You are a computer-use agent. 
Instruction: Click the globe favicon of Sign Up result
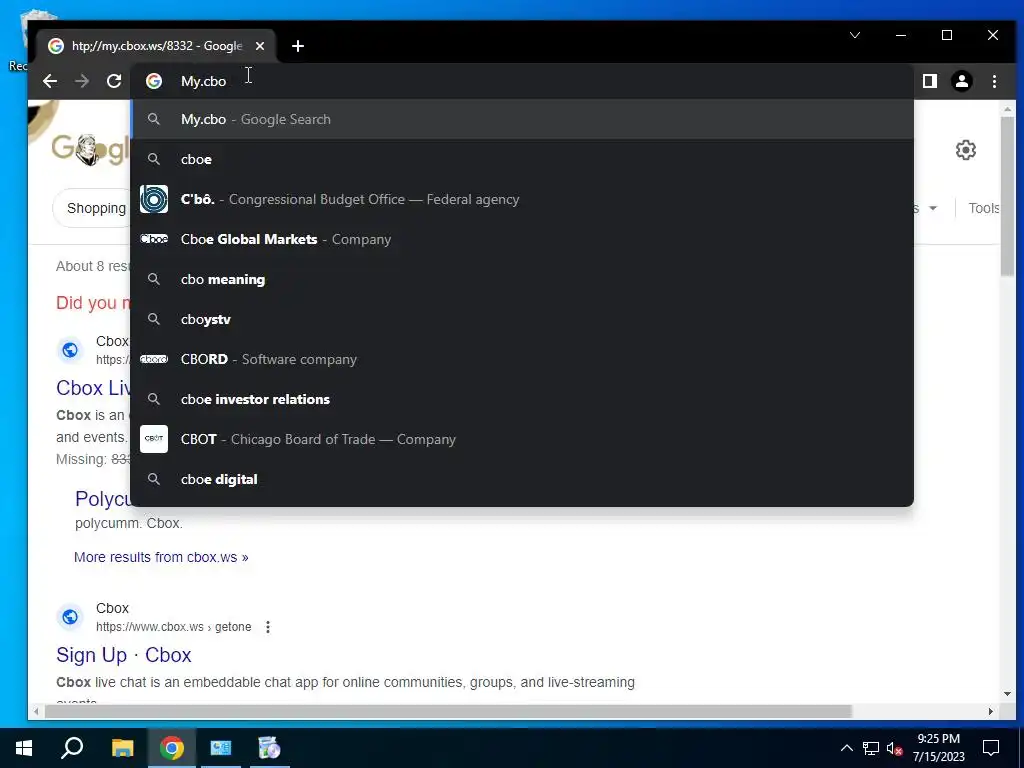pyautogui.click(x=70, y=616)
